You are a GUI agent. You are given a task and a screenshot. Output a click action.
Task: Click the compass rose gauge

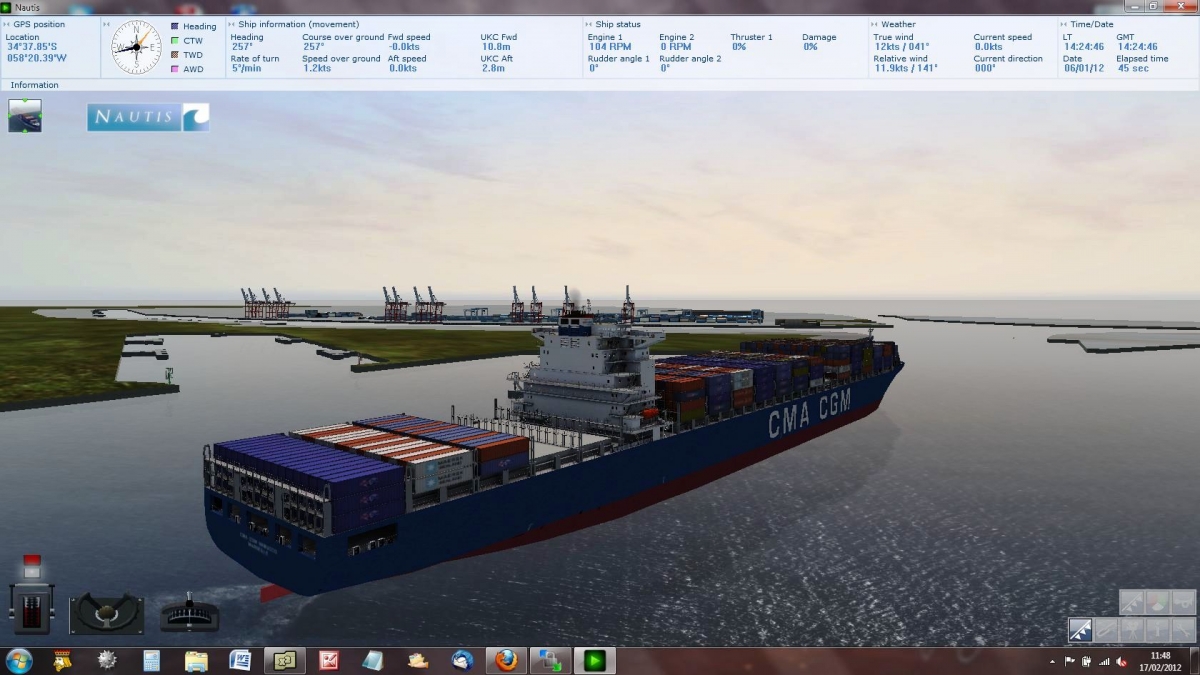coord(136,47)
